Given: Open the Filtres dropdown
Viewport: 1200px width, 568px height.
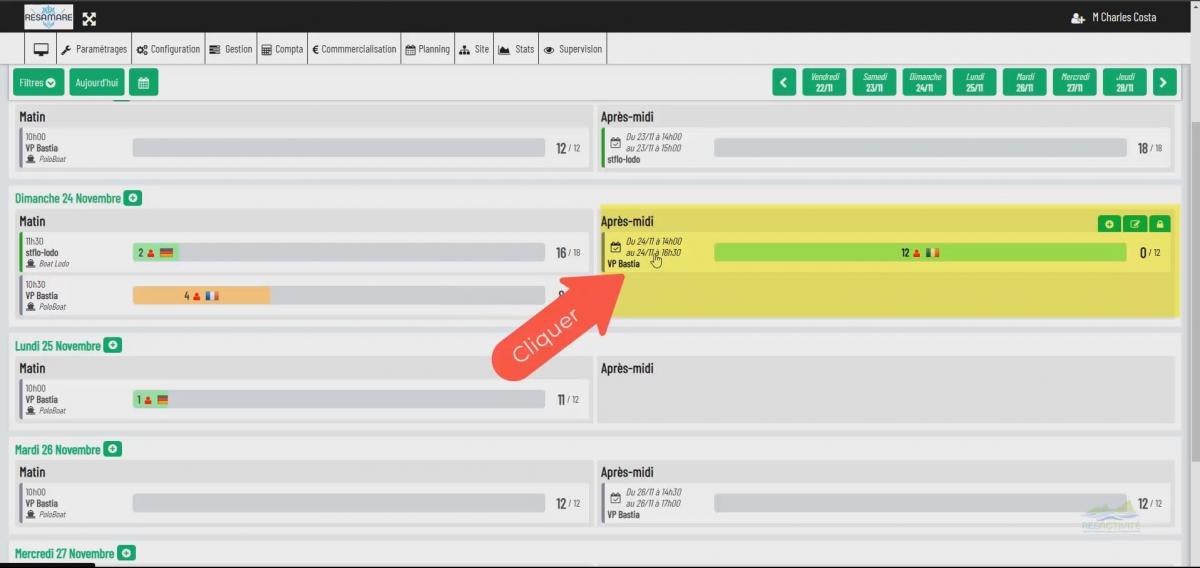Looking at the screenshot, I should 39,82.
